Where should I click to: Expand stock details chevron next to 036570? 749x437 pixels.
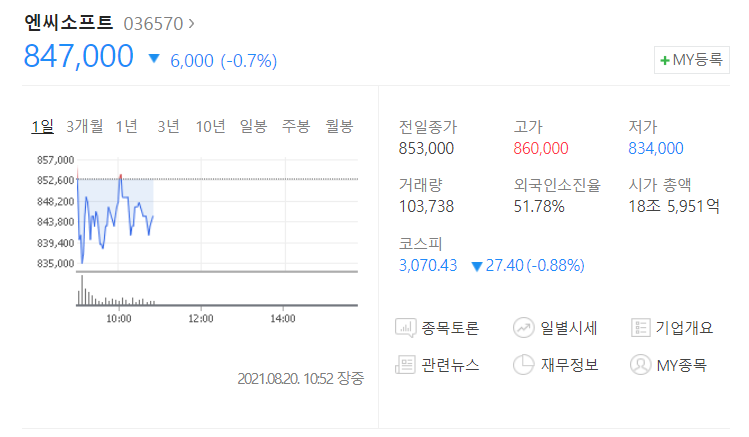[192, 23]
